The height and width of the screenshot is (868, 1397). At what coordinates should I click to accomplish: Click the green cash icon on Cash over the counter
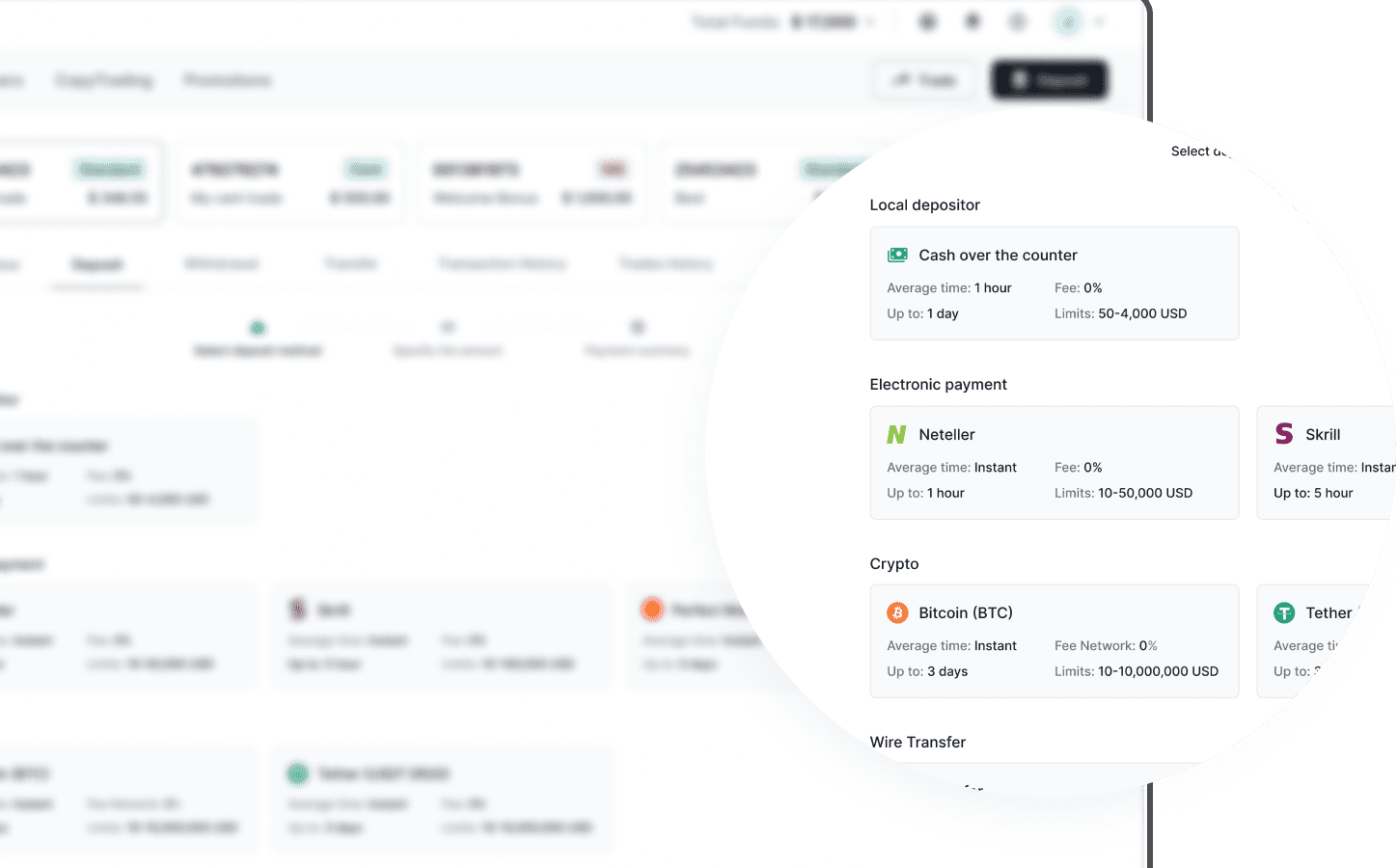pyautogui.click(x=897, y=255)
